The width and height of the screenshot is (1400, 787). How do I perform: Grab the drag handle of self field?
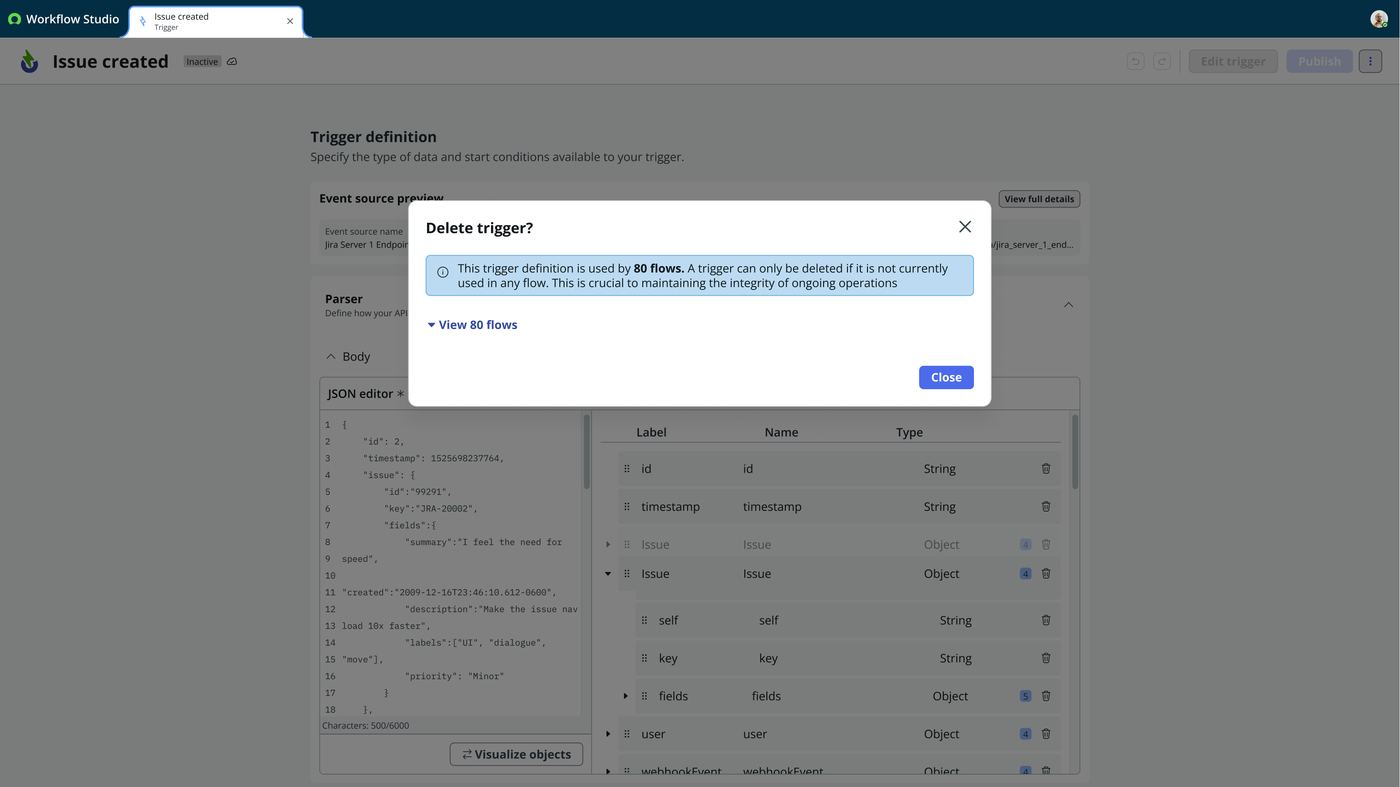pos(644,620)
